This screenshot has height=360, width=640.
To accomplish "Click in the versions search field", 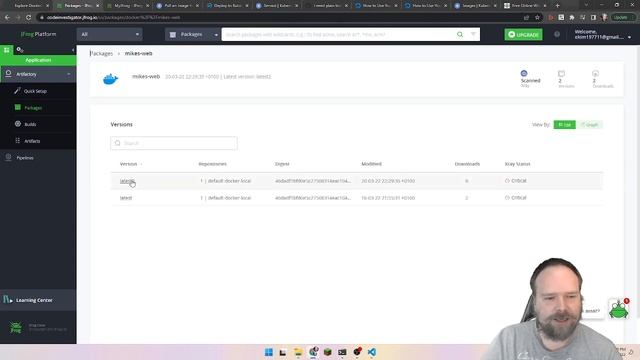I will [174, 143].
